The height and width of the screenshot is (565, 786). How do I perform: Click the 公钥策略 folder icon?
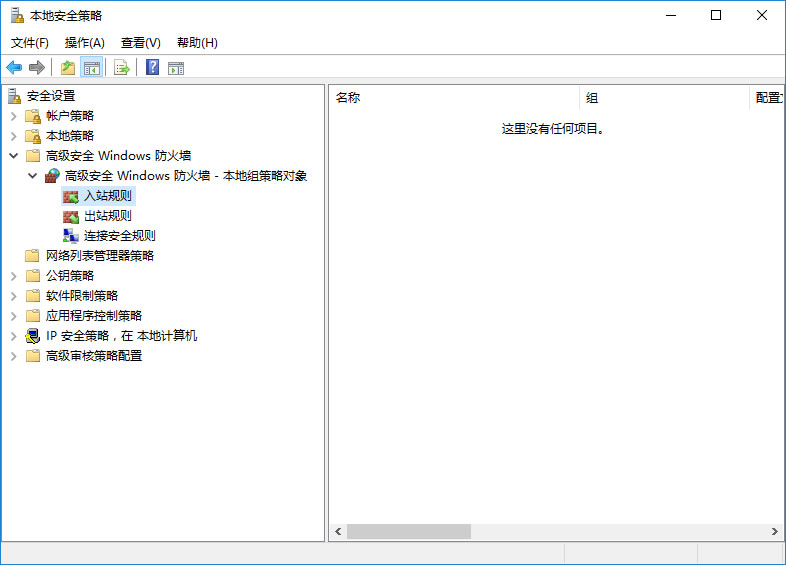point(33,276)
